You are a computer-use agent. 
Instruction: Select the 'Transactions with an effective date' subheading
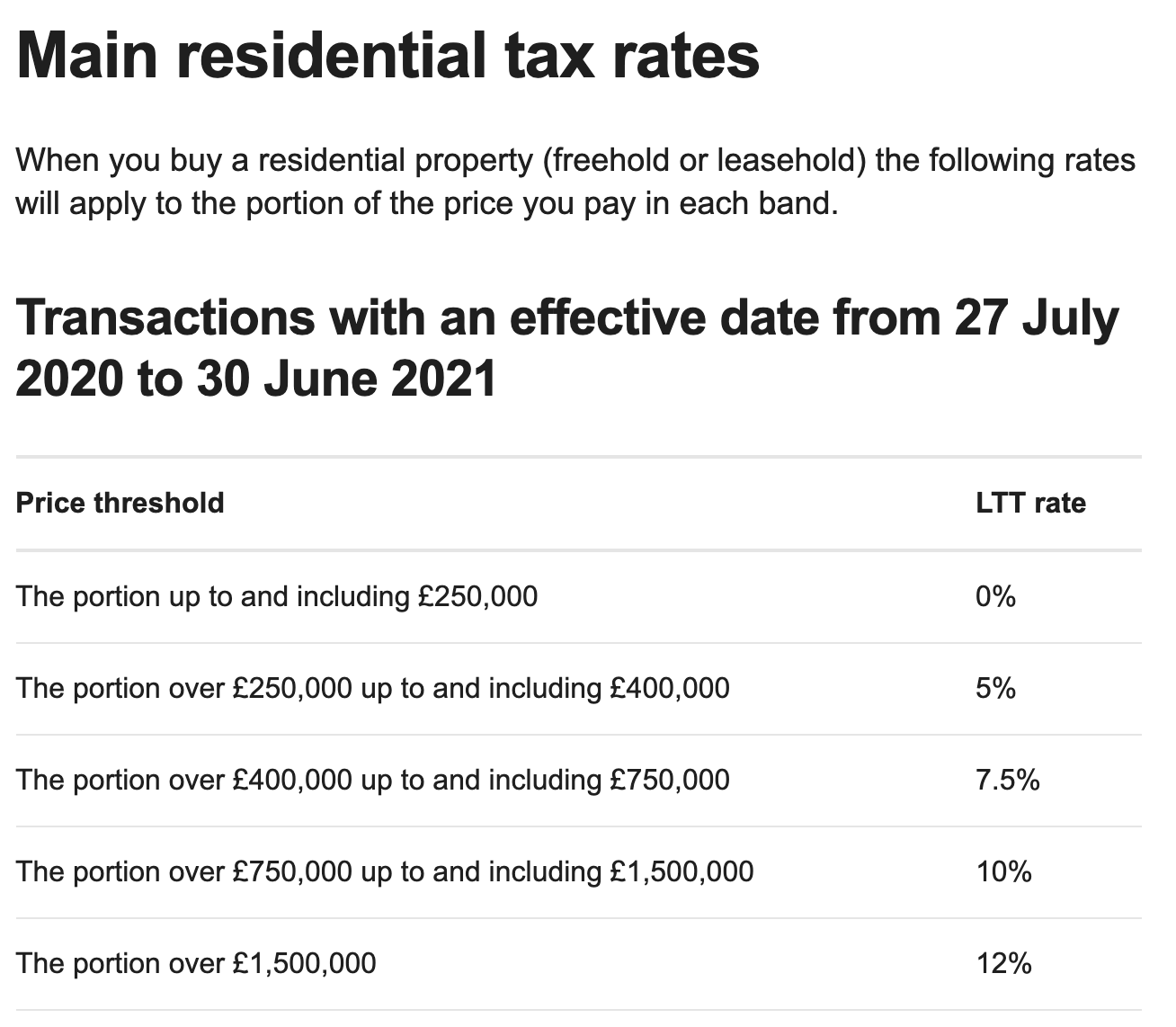[567, 348]
